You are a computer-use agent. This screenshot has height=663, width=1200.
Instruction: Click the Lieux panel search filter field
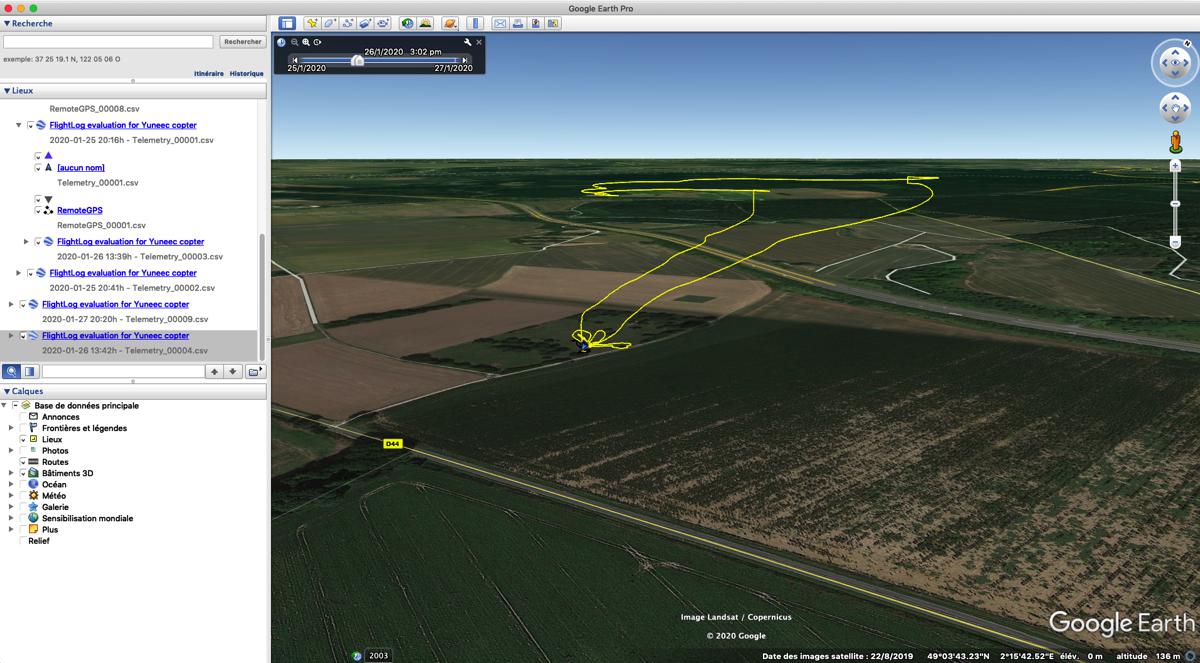point(122,371)
